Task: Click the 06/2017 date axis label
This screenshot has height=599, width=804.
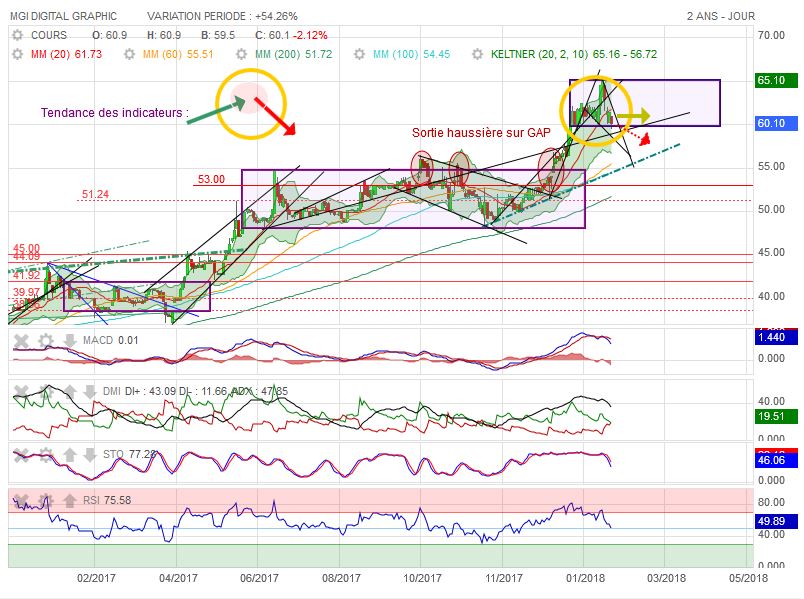Action: point(259,578)
